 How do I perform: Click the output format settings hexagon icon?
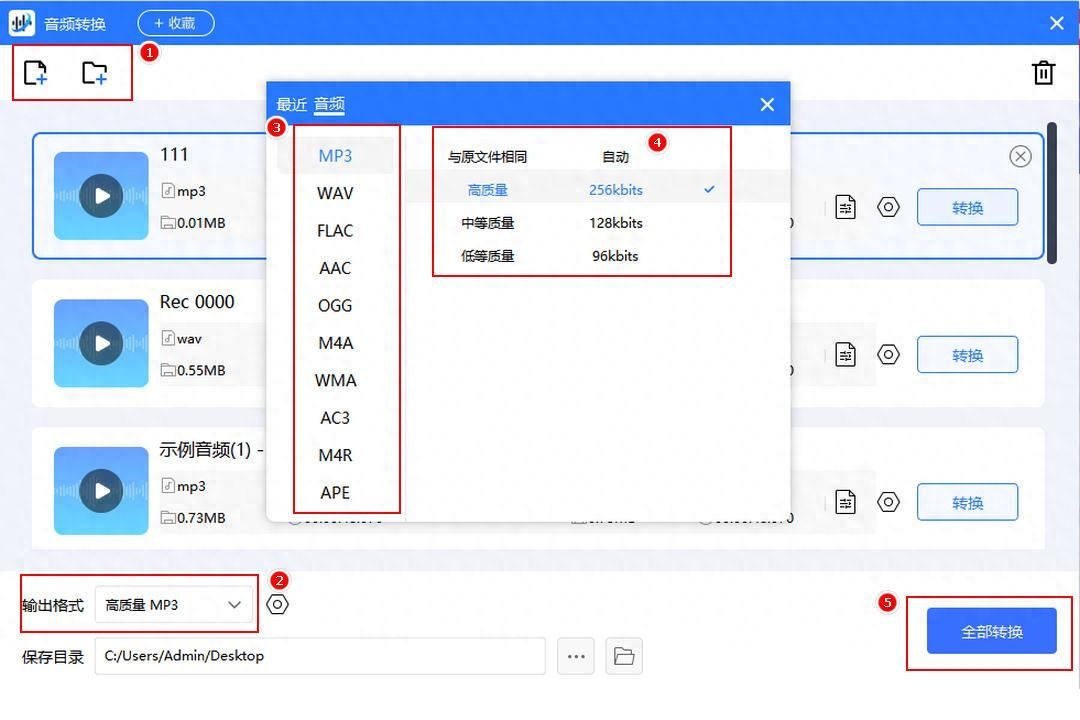point(277,604)
